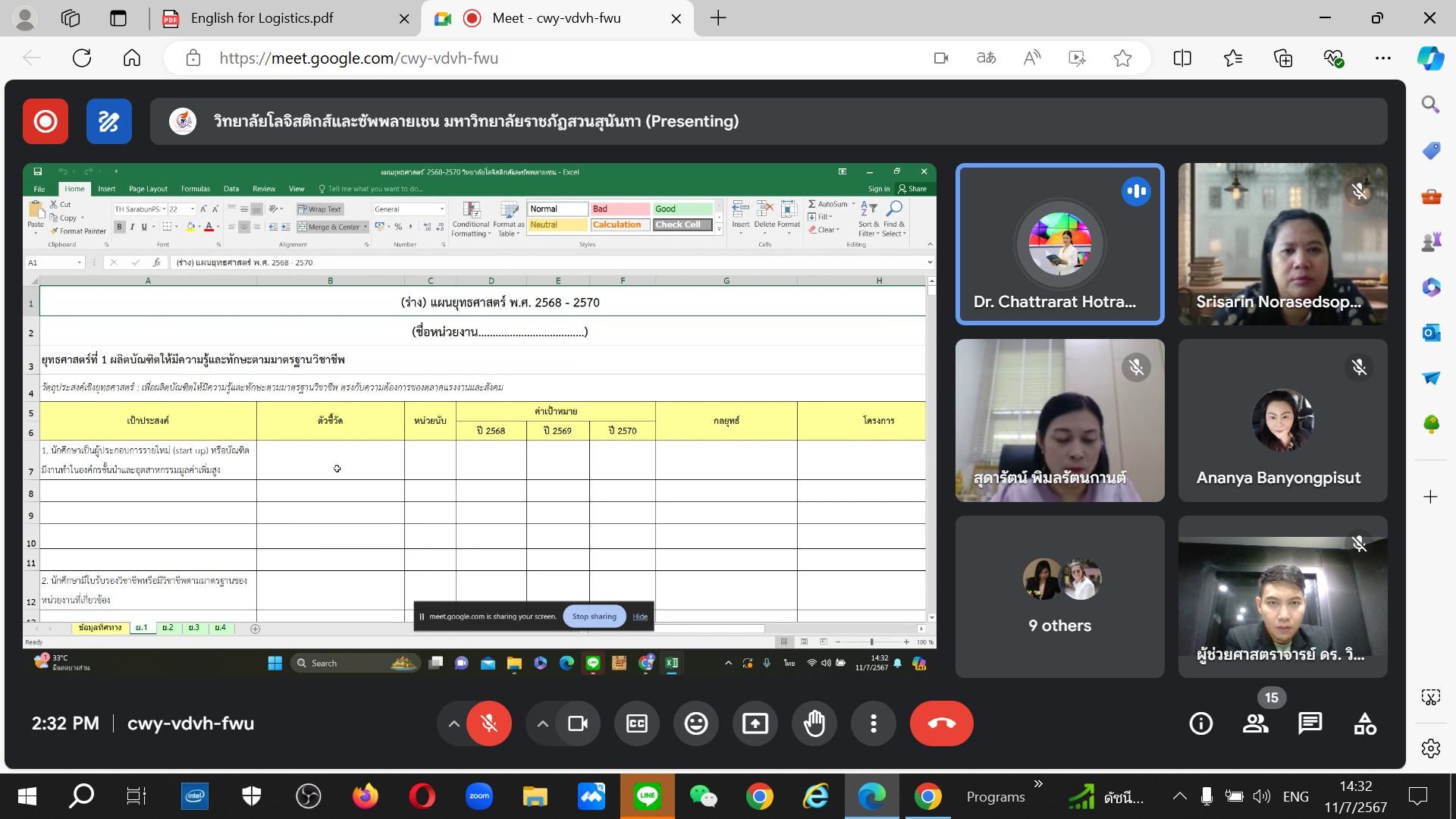Switch to English for Logistics.pdf tab
This screenshot has width=1456, height=819.
262,18
